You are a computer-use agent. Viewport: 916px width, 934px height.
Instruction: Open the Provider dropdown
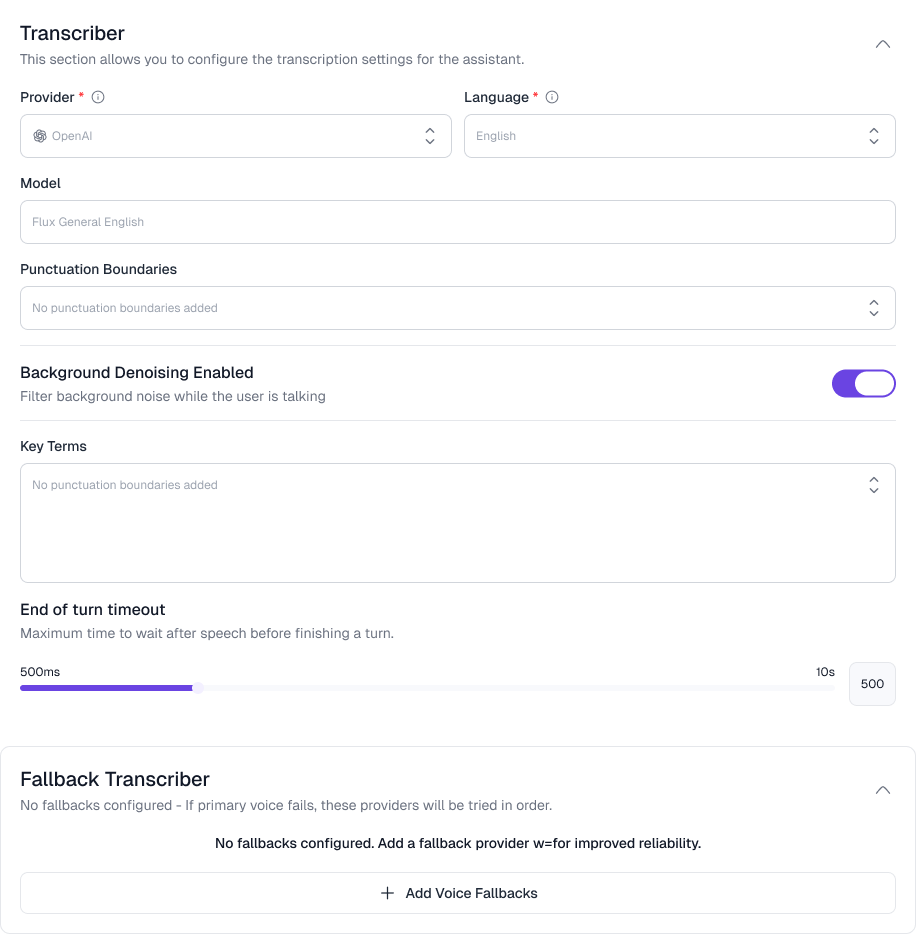click(x=235, y=136)
